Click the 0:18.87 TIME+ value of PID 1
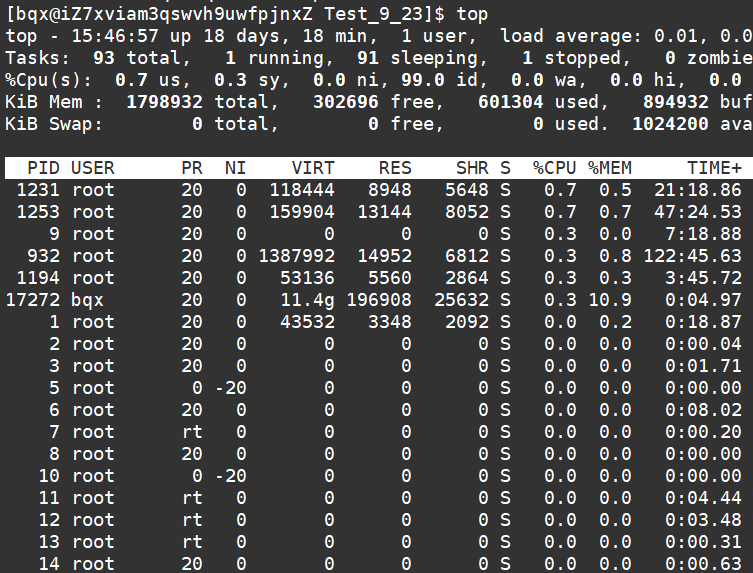 (x=703, y=322)
